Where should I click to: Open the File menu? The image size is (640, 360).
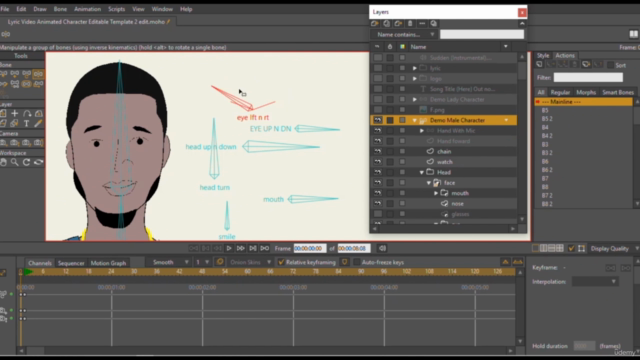pyautogui.click(x=5, y=9)
